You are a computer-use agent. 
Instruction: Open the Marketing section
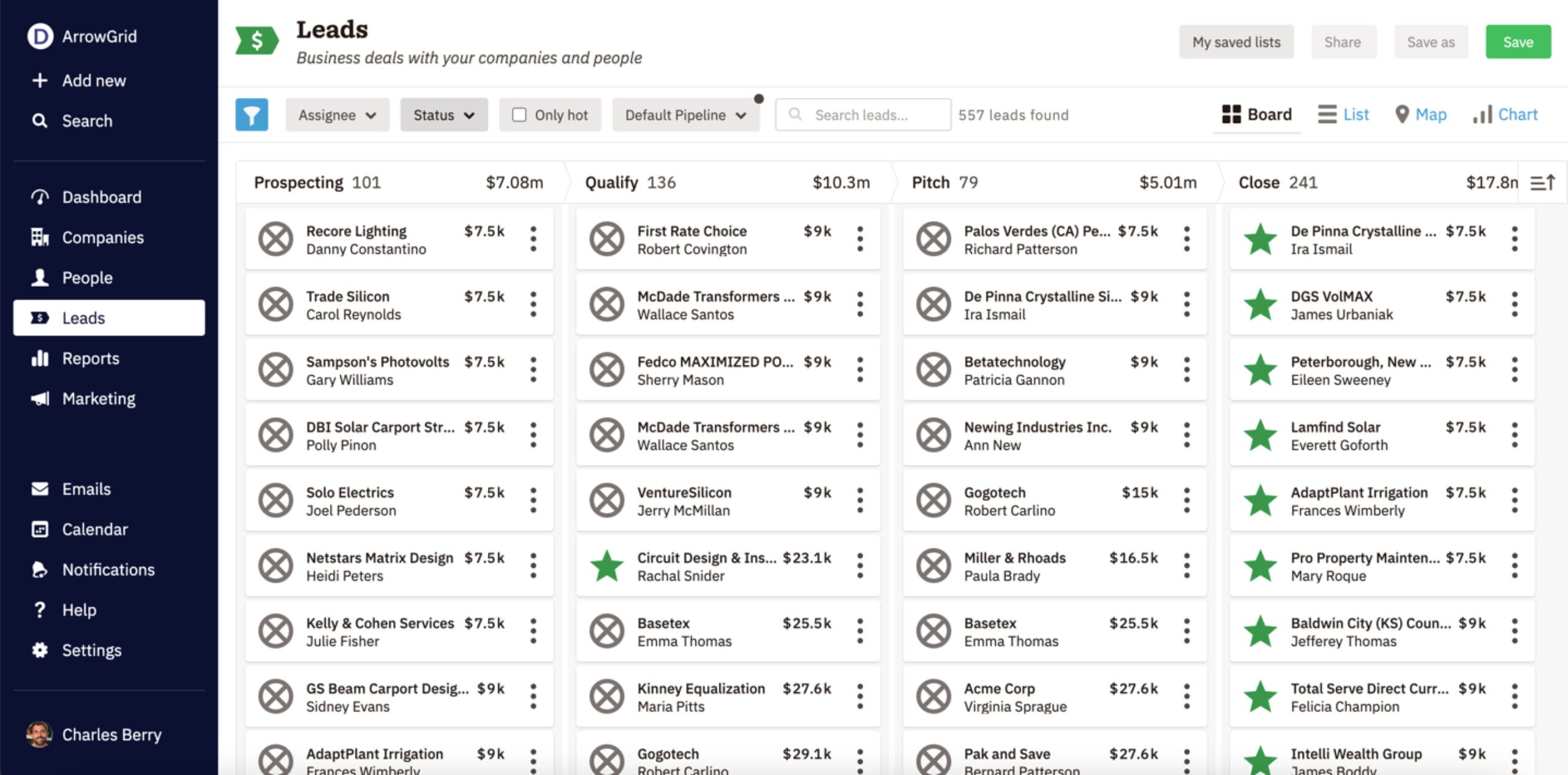[99, 398]
